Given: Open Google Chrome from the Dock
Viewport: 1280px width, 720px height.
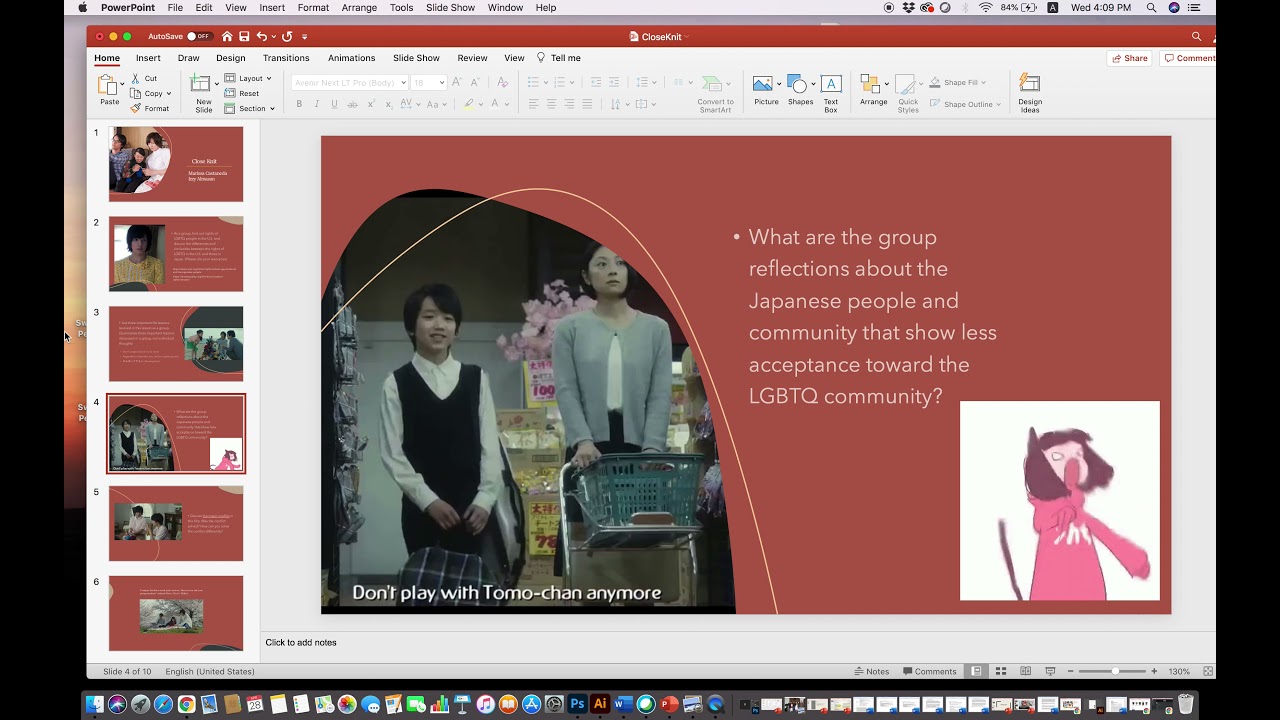Looking at the screenshot, I should 186,704.
